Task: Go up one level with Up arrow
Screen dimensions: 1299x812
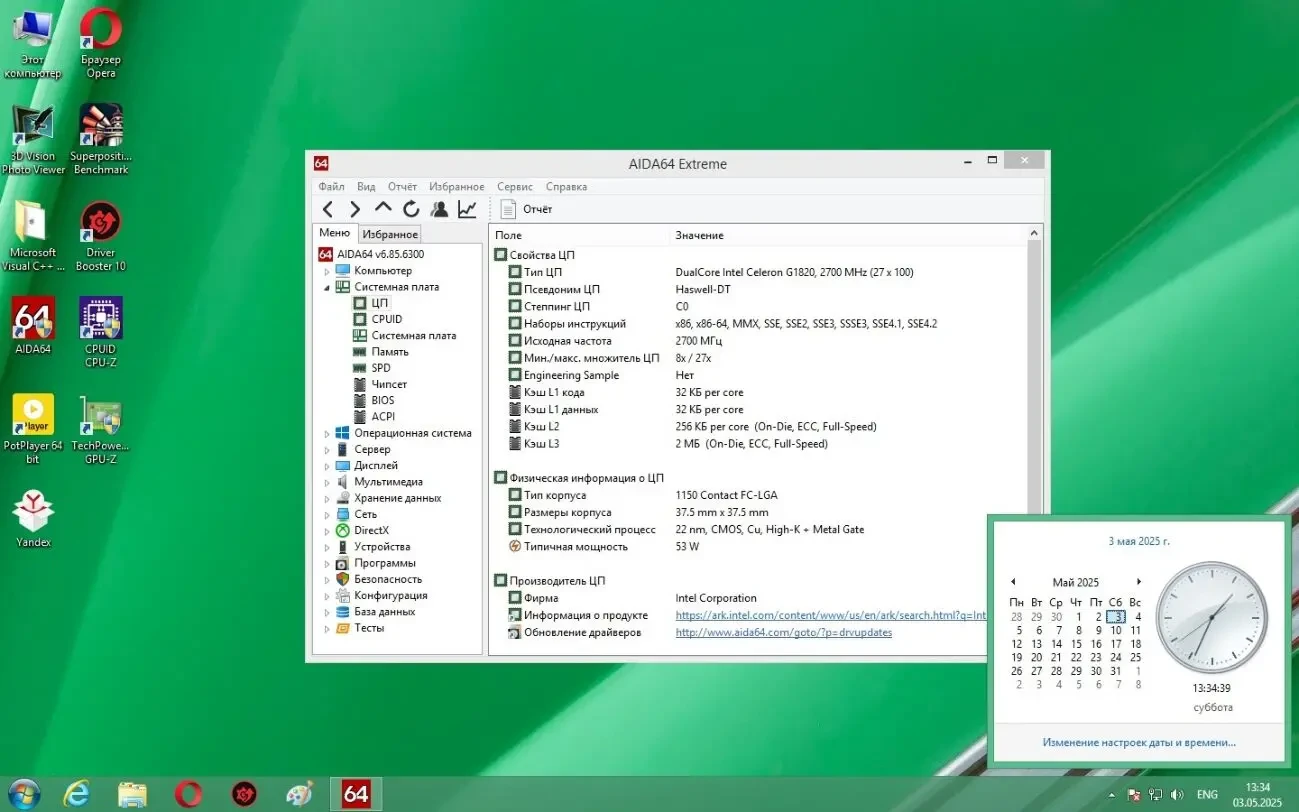Action: pyautogui.click(x=383, y=208)
